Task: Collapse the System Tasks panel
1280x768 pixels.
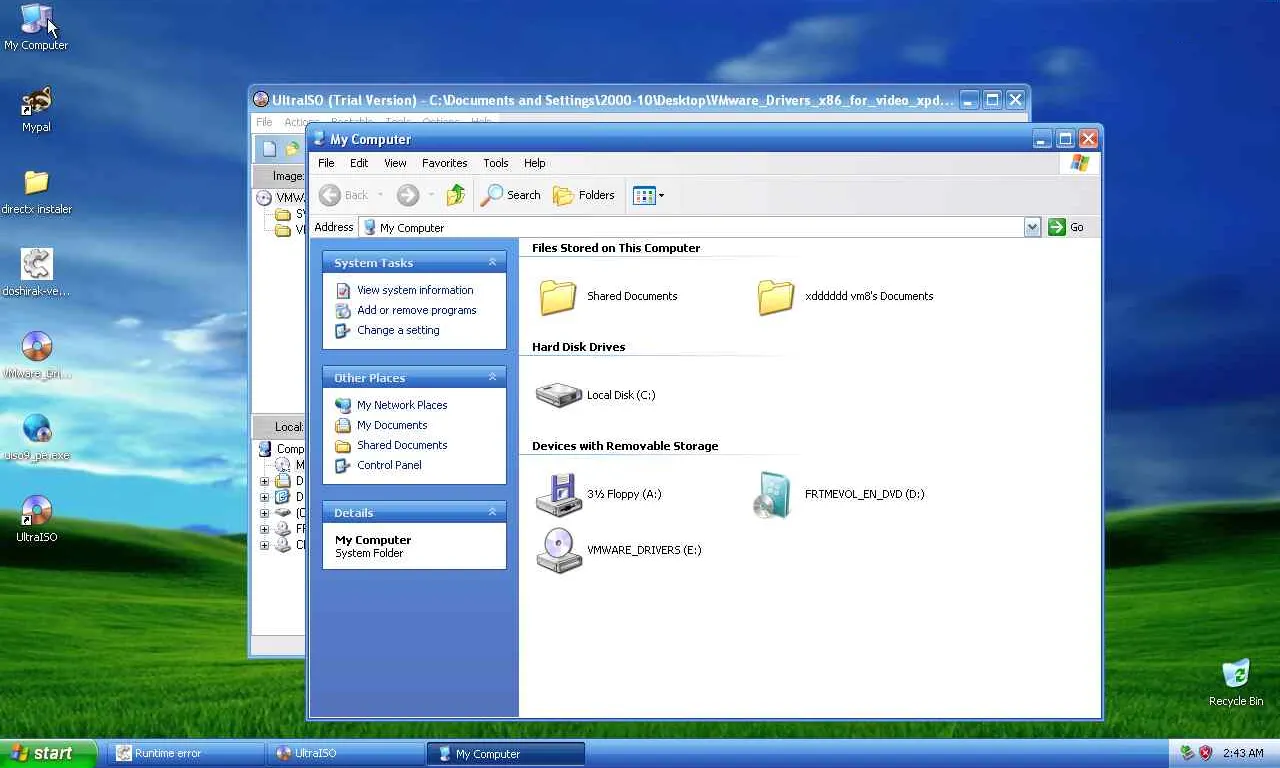Action: coord(492,262)
